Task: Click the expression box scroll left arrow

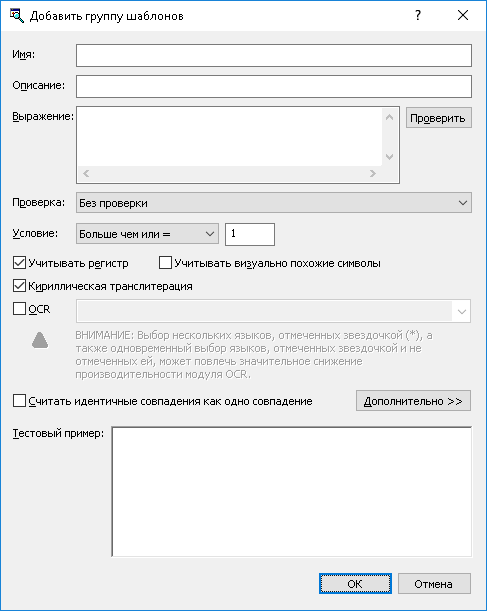Action: tap(86, 173)
